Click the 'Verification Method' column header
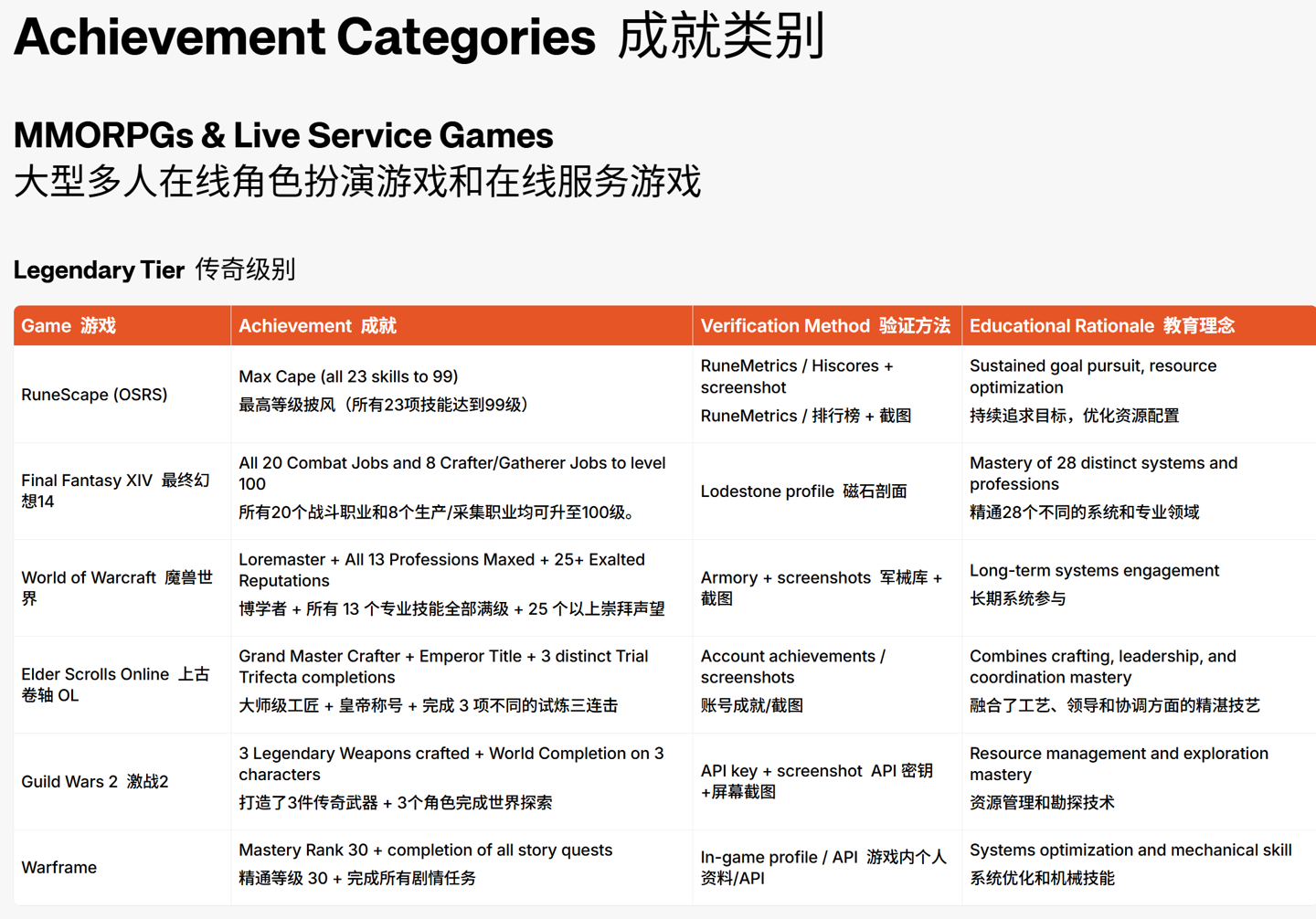Viewport: 1316px width, 919px height. (x=827, y=325)
